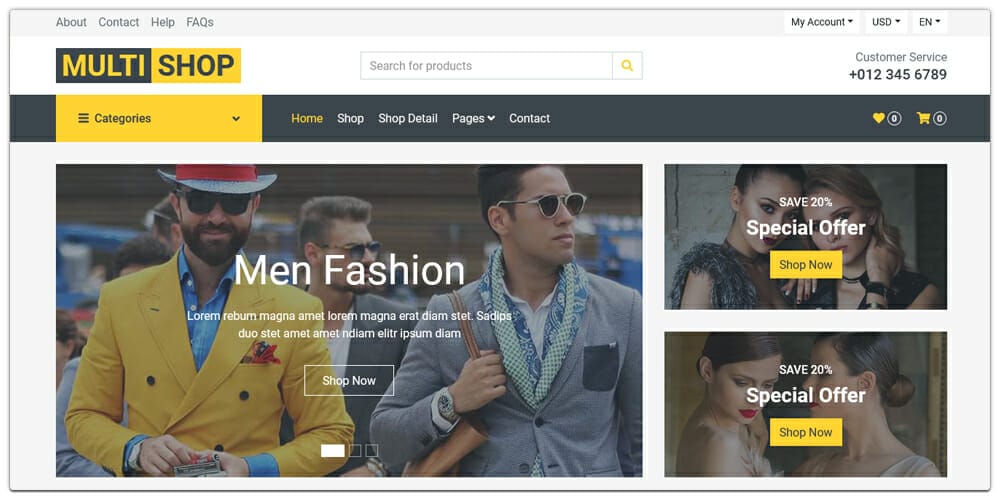Select the first carousel slide indicator
Viewport: 1000px width, 500px height.
tap(332, 451)
